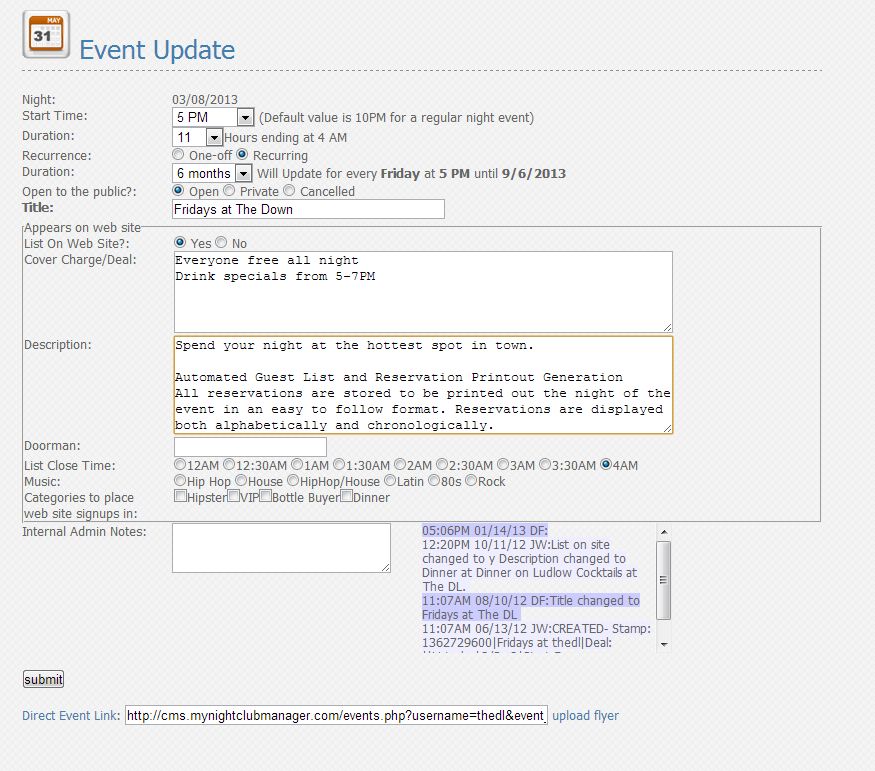Open the Start Time dropdown showing 5 PM
This screenshot has height=771, width=875.
[x=213, y=117]
